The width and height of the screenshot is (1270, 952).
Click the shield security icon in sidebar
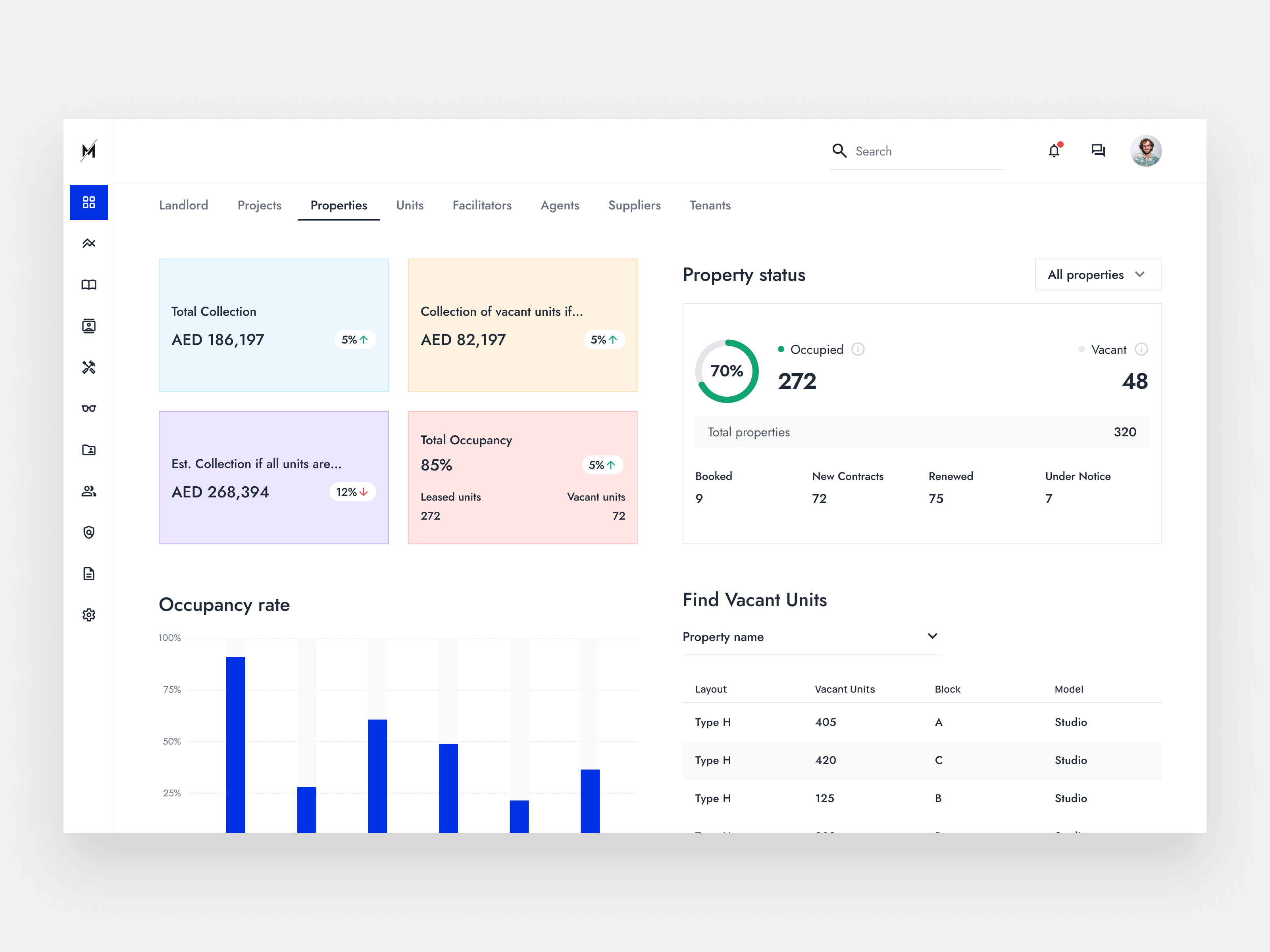click(89, 532)
